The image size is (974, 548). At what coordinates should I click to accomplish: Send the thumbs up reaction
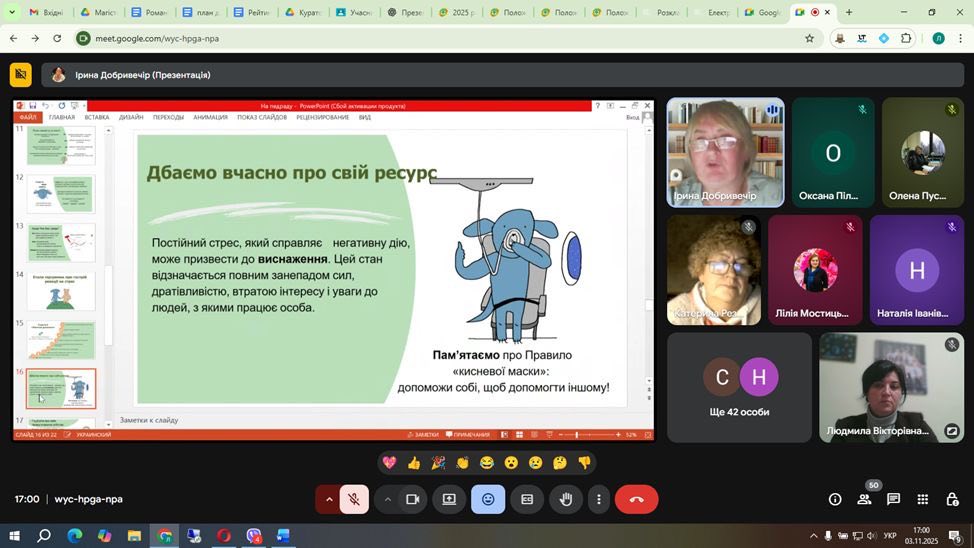click(x=414, y=462)
